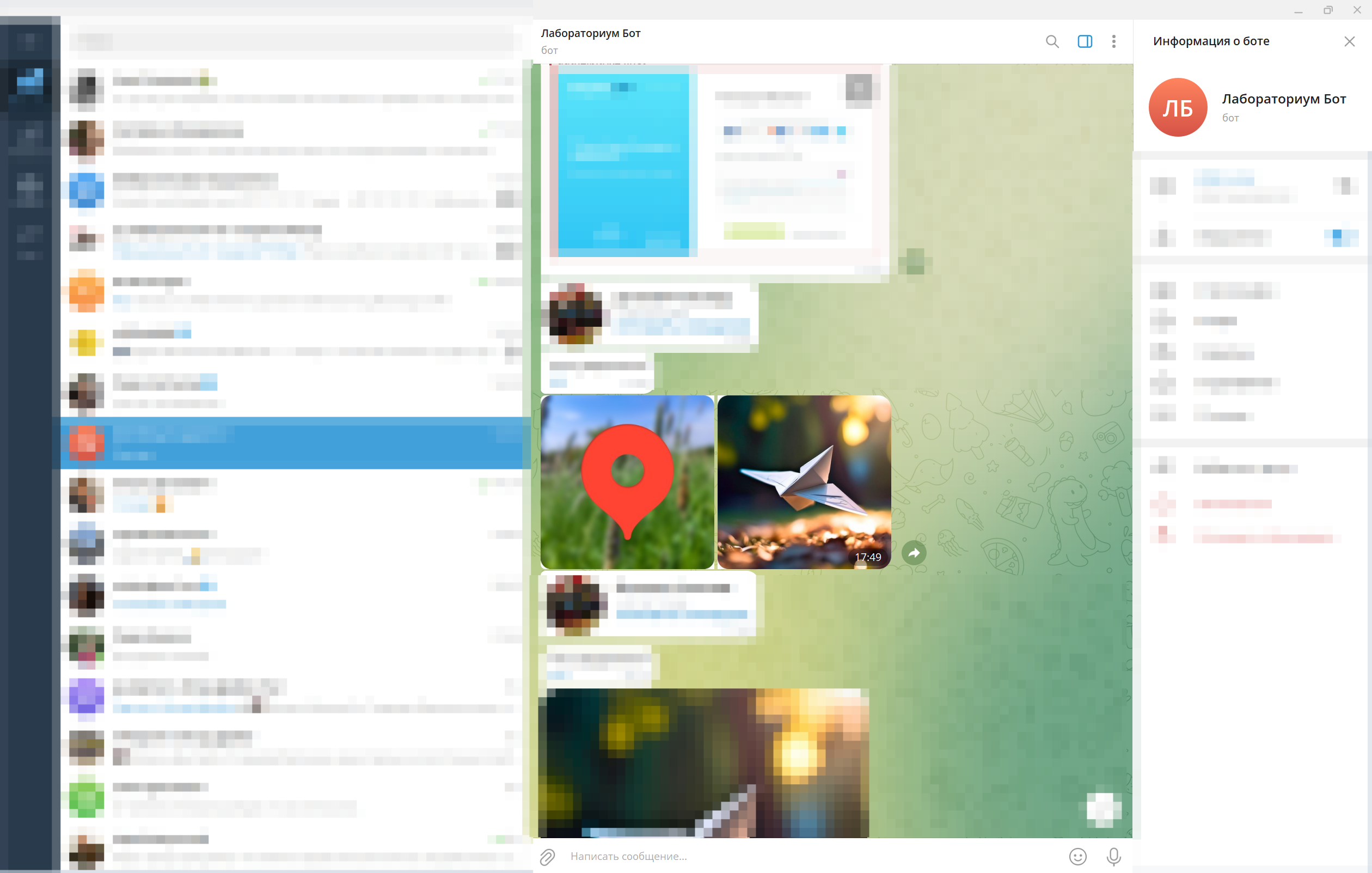This screenshot has height=873, width=1372.
Task: Click the microphone voice message icon
Action: (1113, 856)
